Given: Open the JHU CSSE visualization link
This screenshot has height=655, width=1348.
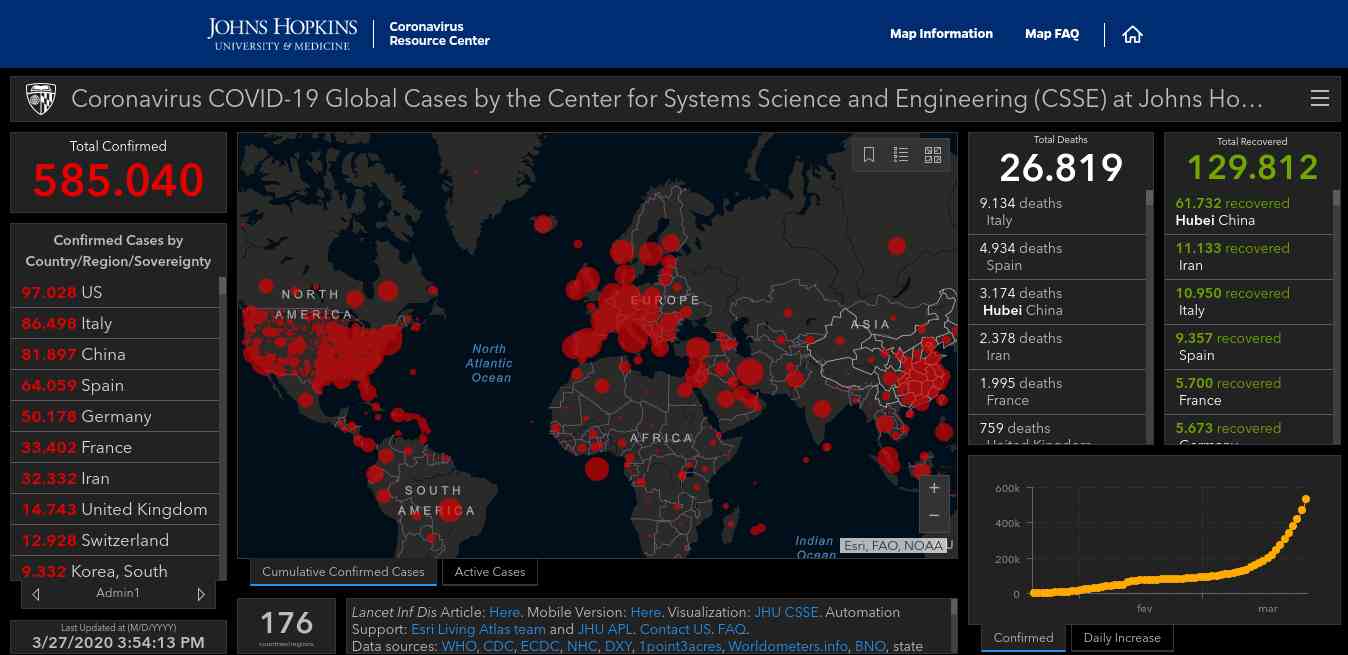Looking at the screenshot, I should pyautogui.click(x=787, y=612).
